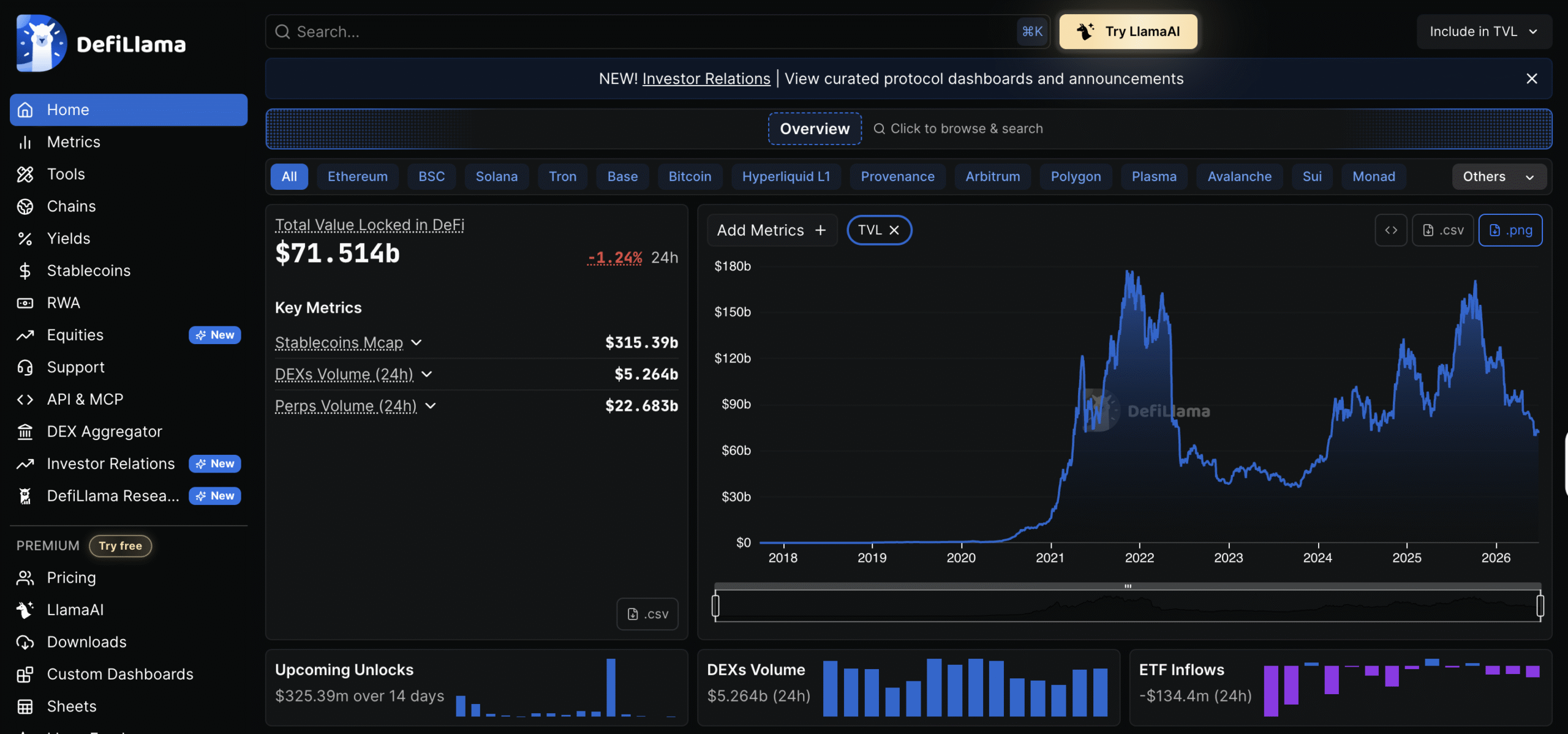Screen dimensions: 1568x734
Task: Click the Downloads cloud icon
Action: point(24,642)
